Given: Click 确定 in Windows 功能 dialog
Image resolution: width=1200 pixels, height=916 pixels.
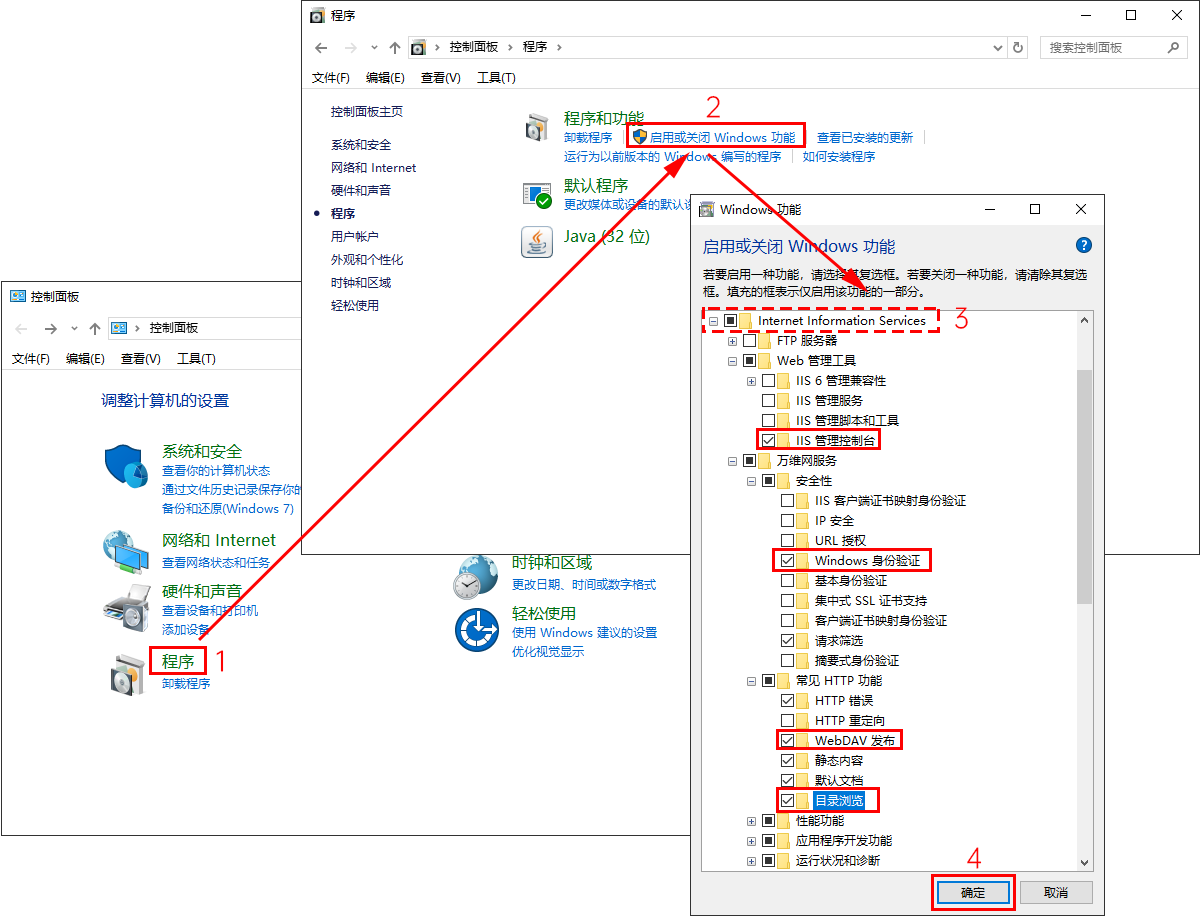Looking at the screenshot, I should (x=973, y=893).
